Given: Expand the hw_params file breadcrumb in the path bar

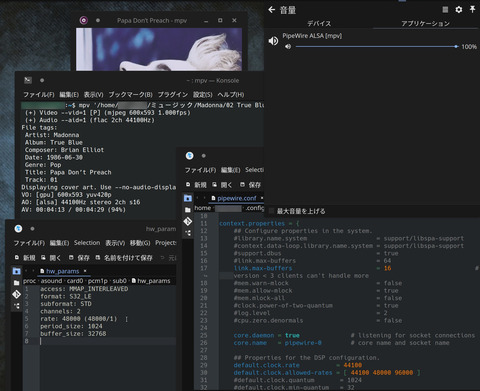Looking at the screenshot, I should (x=151, y=281).
